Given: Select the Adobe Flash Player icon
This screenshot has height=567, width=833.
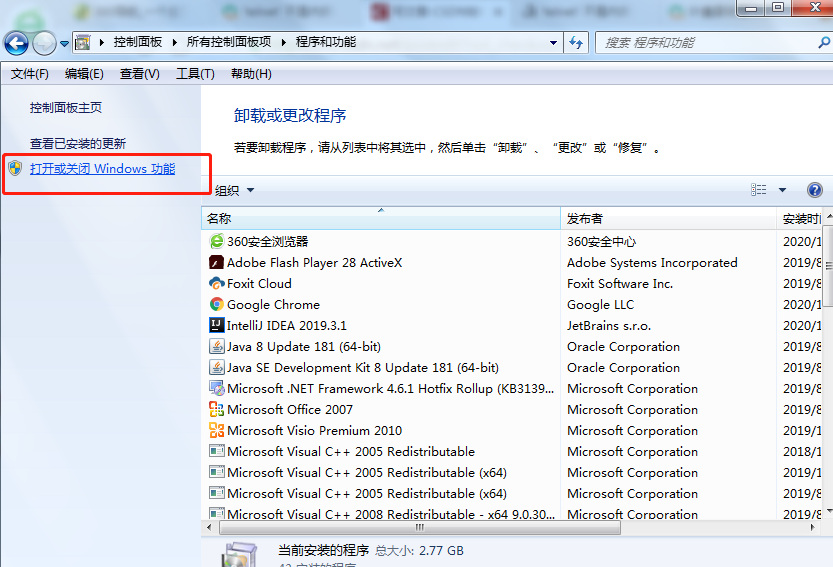Looking at the screenshot, I should [x=217, y=263].
